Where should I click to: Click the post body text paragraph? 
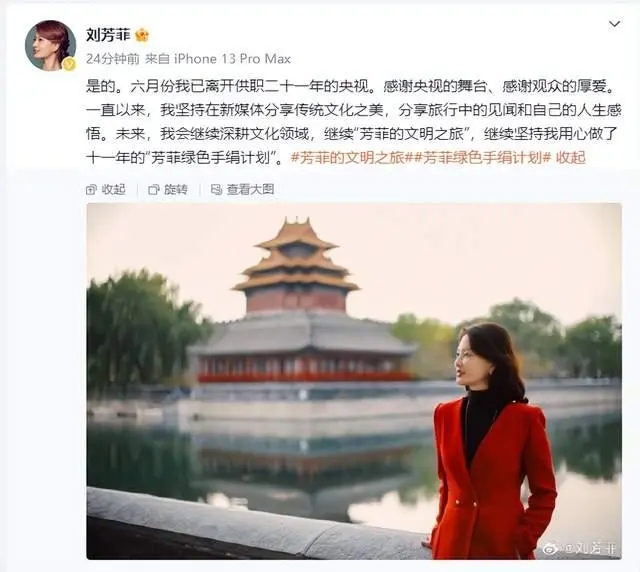coord(353,122)
